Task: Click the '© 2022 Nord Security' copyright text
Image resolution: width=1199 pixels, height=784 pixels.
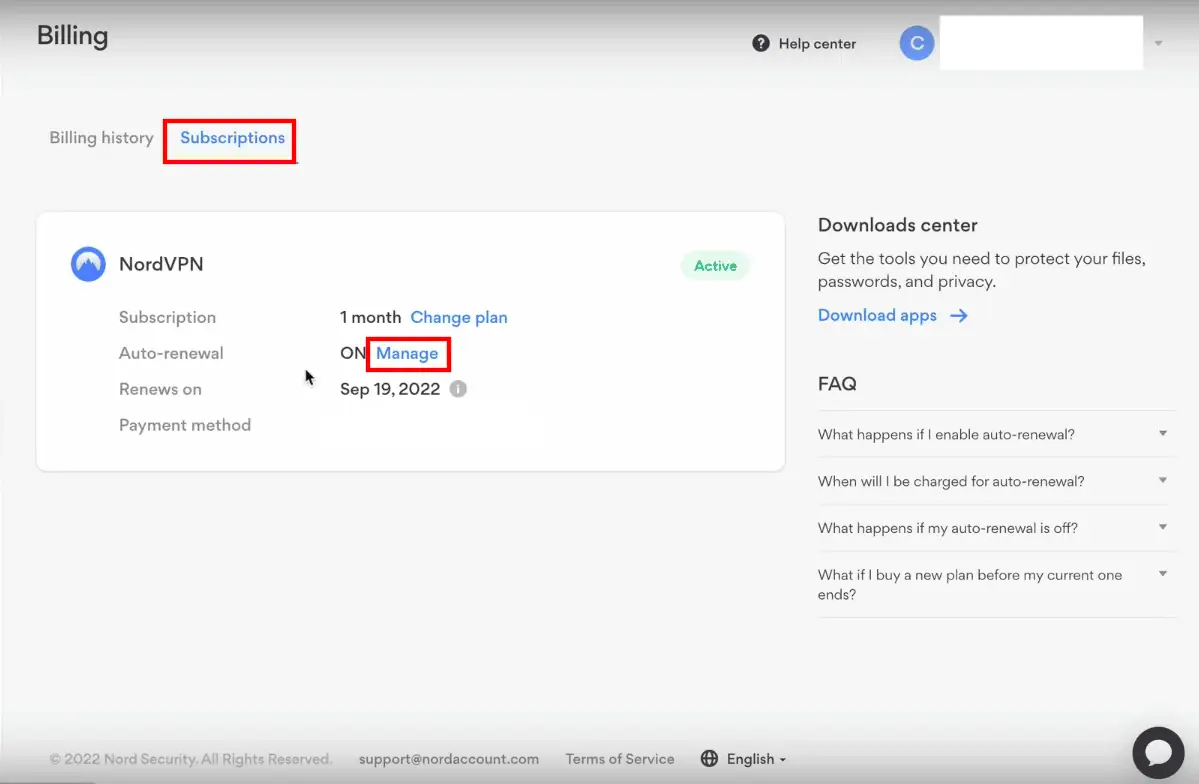Action: 190,759
